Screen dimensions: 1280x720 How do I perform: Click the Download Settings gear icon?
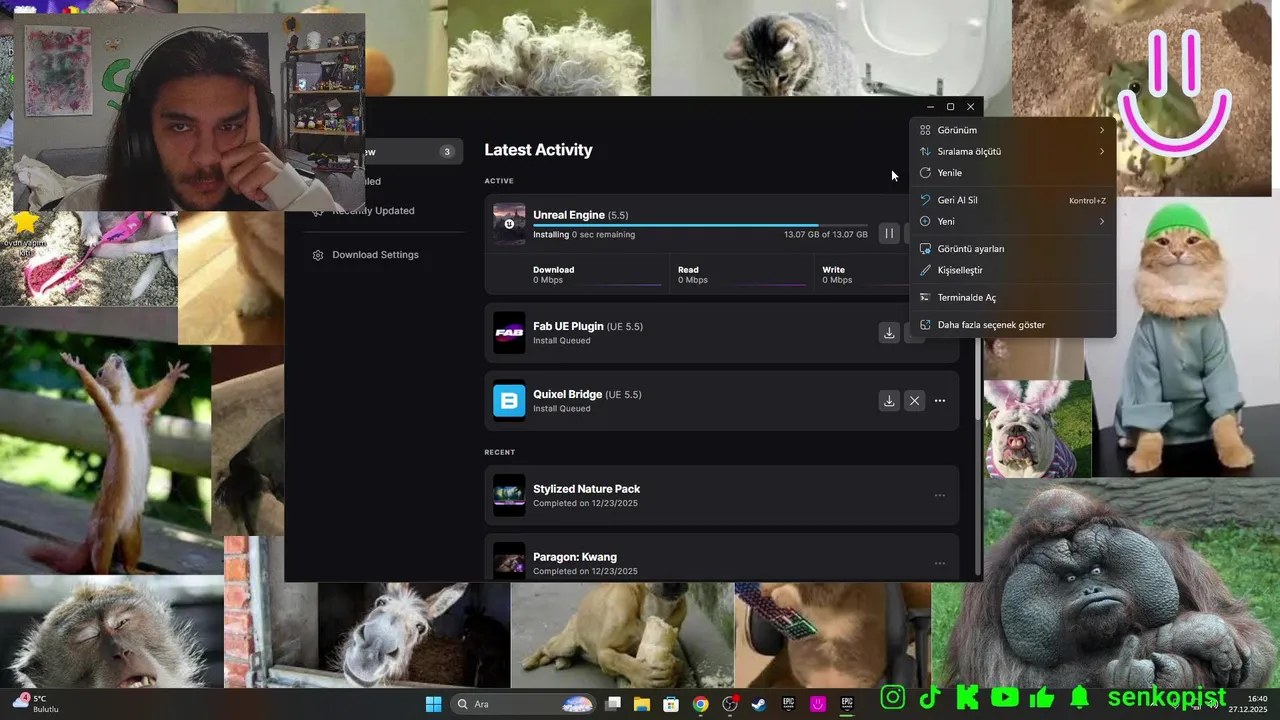[x=318, y=255]
